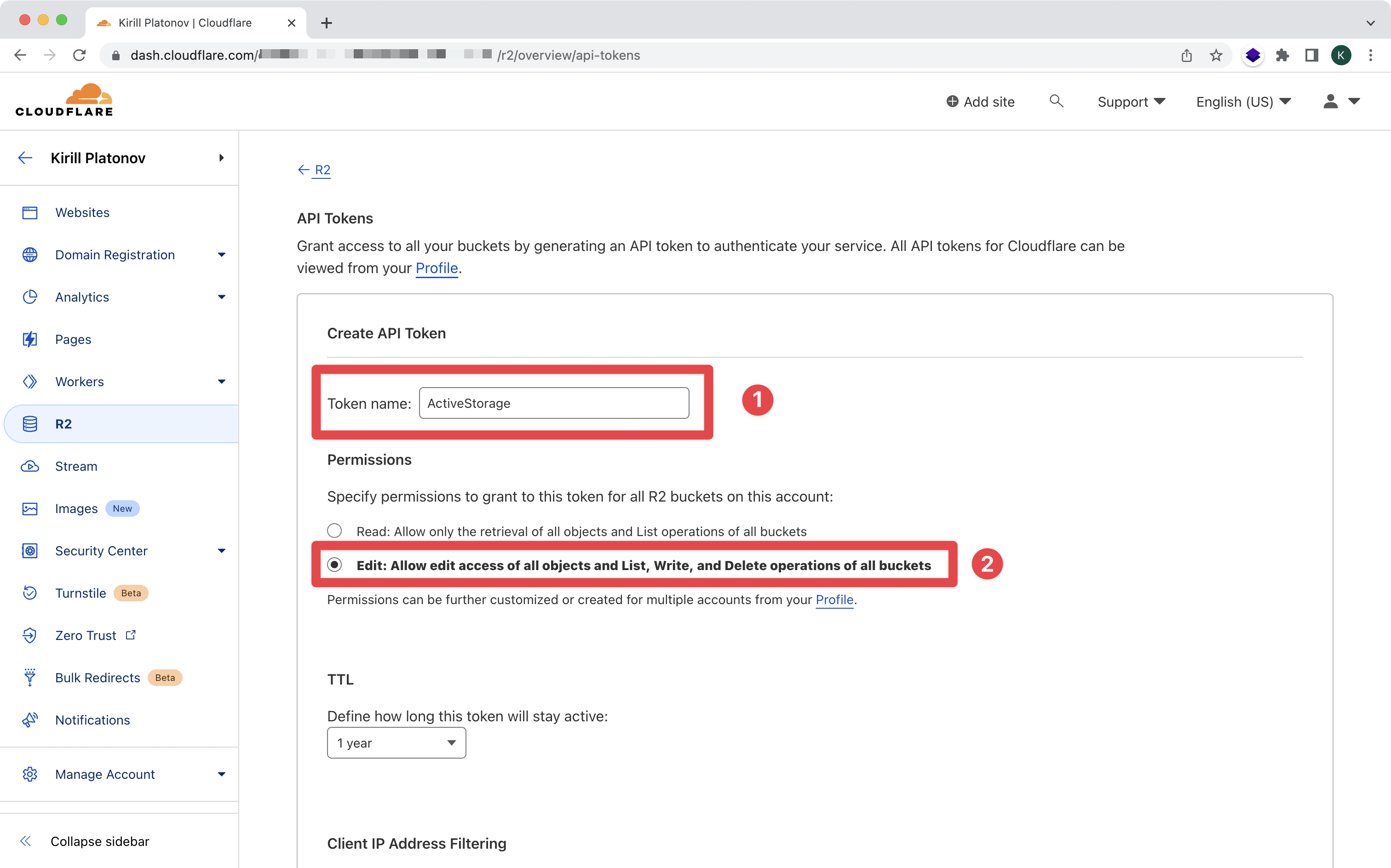
Task: Open the Chrome three-dot menu
Action: click(1371, 55)
